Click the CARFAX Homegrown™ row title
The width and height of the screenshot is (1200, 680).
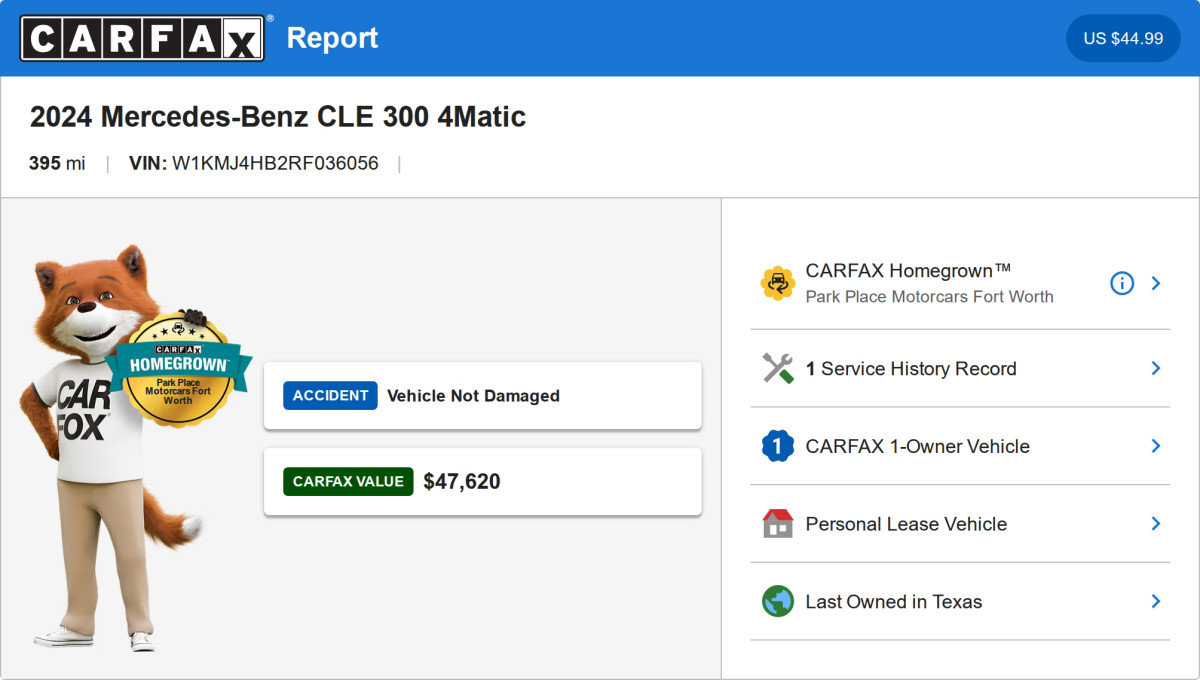[x=908, y=271]
